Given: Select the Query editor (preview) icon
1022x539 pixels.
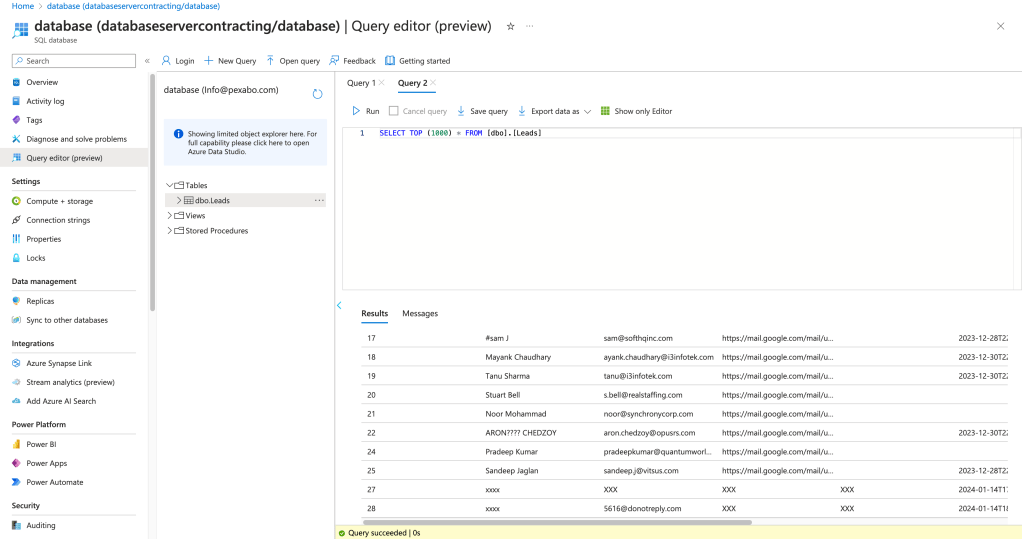Looking at the screenshot, I should 16,158.
